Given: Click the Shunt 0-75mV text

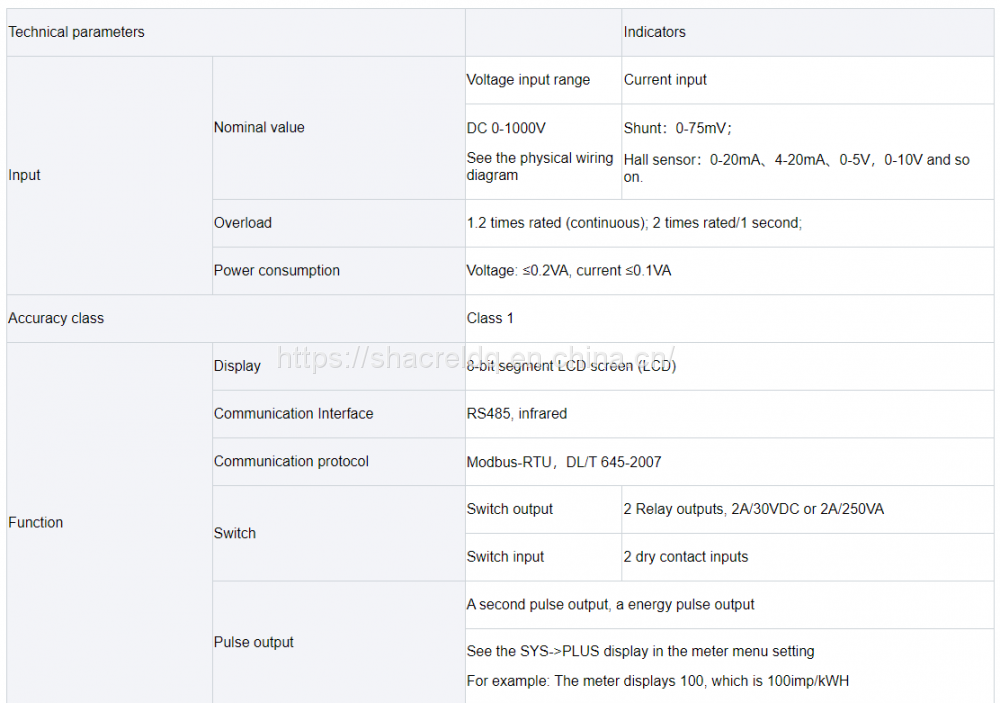Looking at the screenshot, I should [x=678, y=128].
